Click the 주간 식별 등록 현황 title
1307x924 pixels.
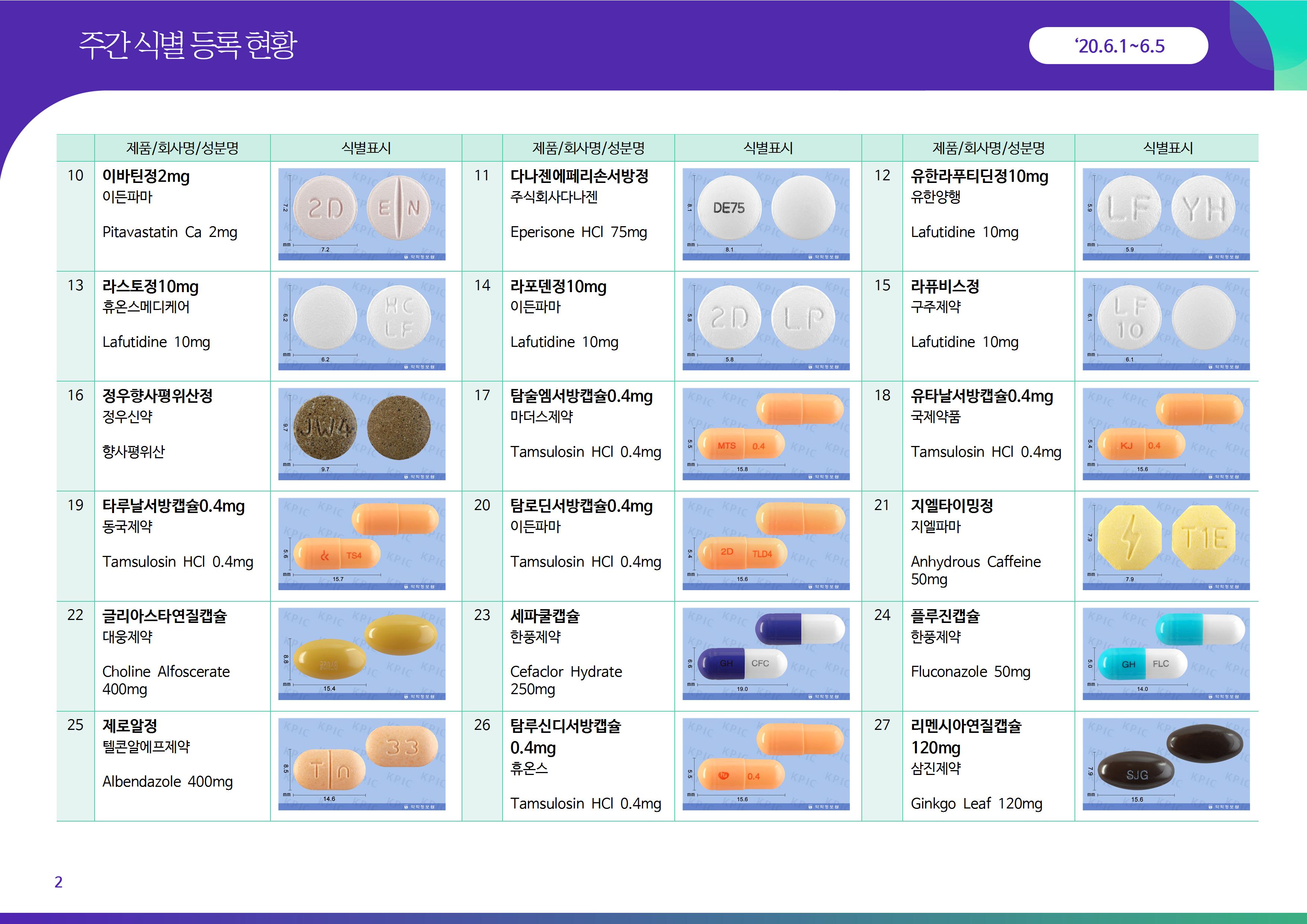coord(187,45)
